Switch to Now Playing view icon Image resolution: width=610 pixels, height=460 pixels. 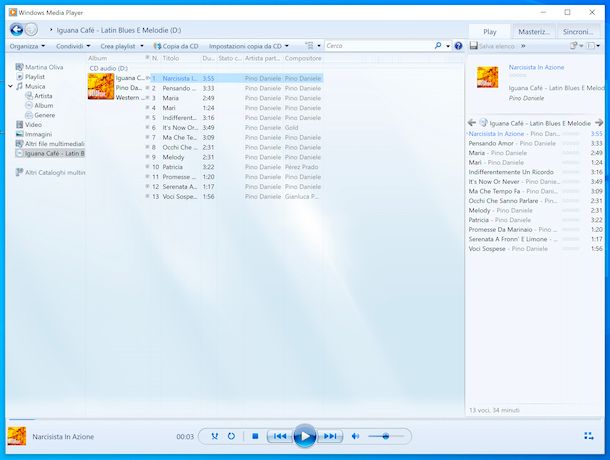click(x=589, y=436)
